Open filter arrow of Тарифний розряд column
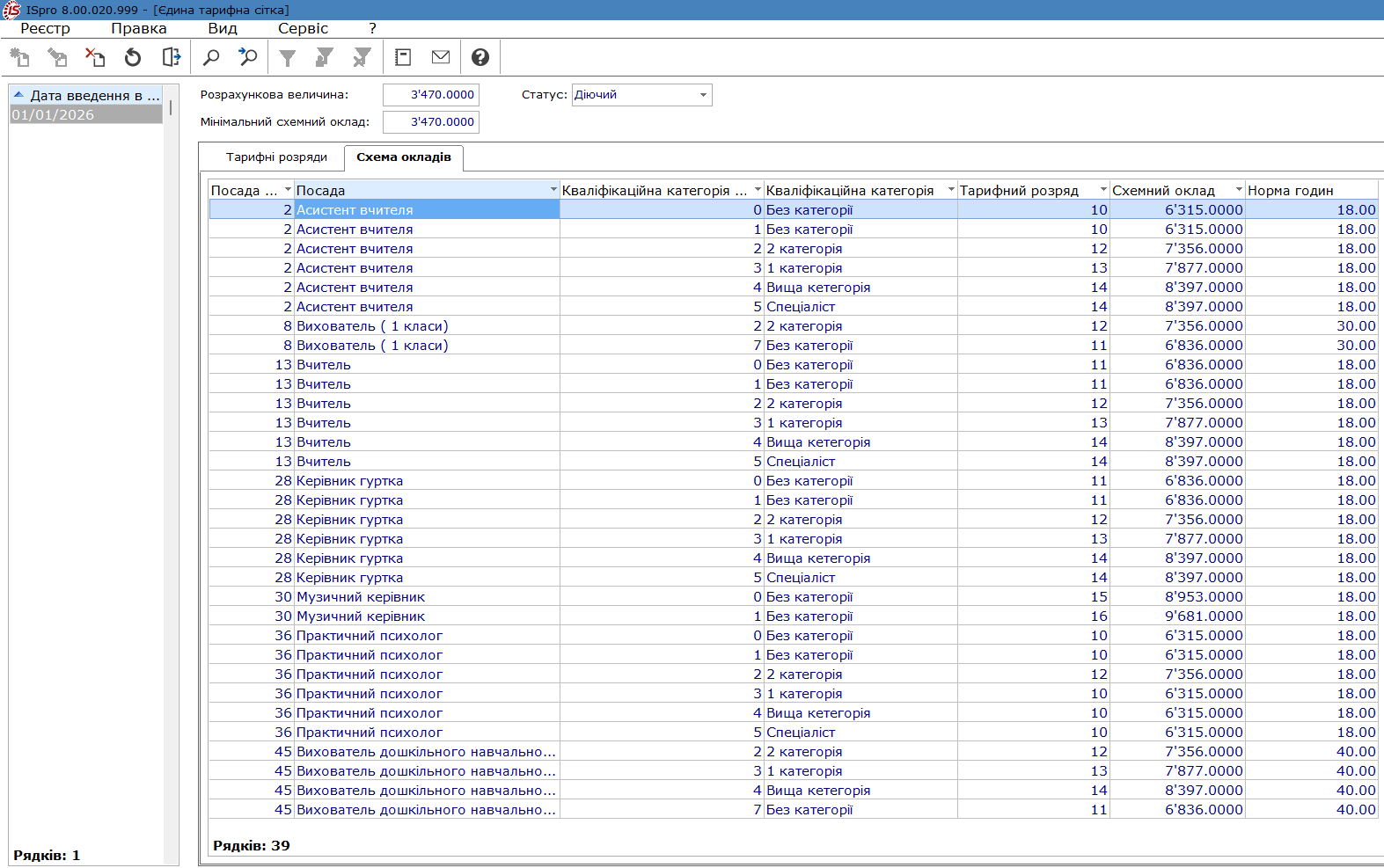The width and height of the screenshot is (1384, 868). [1103, 190]
